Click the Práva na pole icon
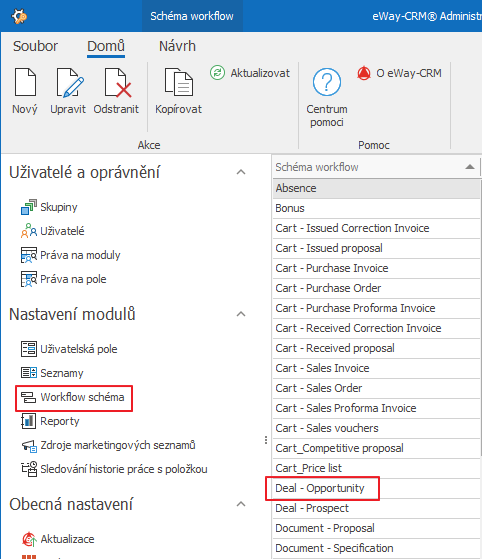 [29, 279]
